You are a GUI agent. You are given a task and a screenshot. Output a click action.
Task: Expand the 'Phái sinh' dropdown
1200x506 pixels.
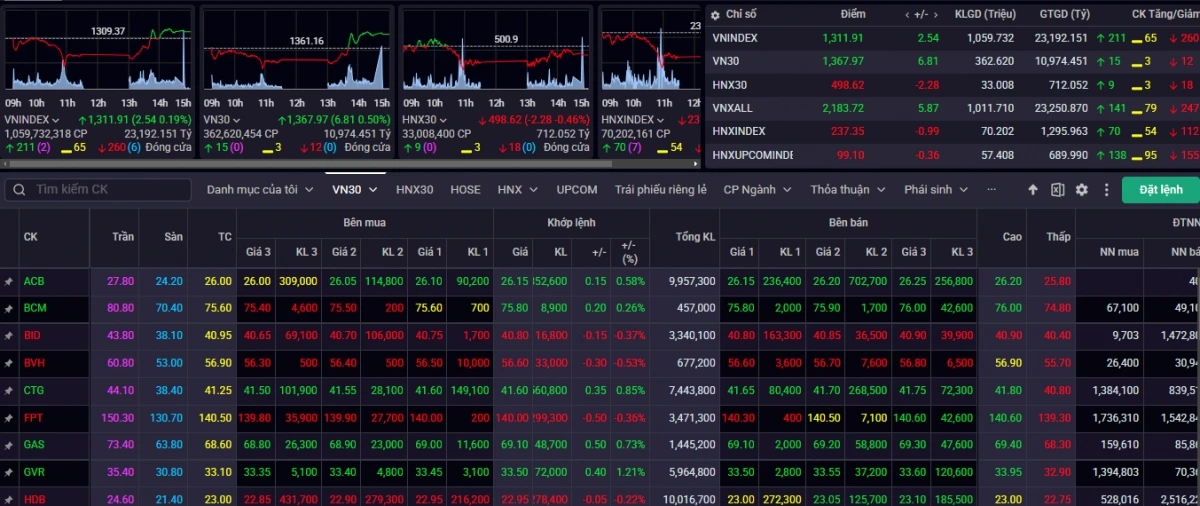coord(936,189)
